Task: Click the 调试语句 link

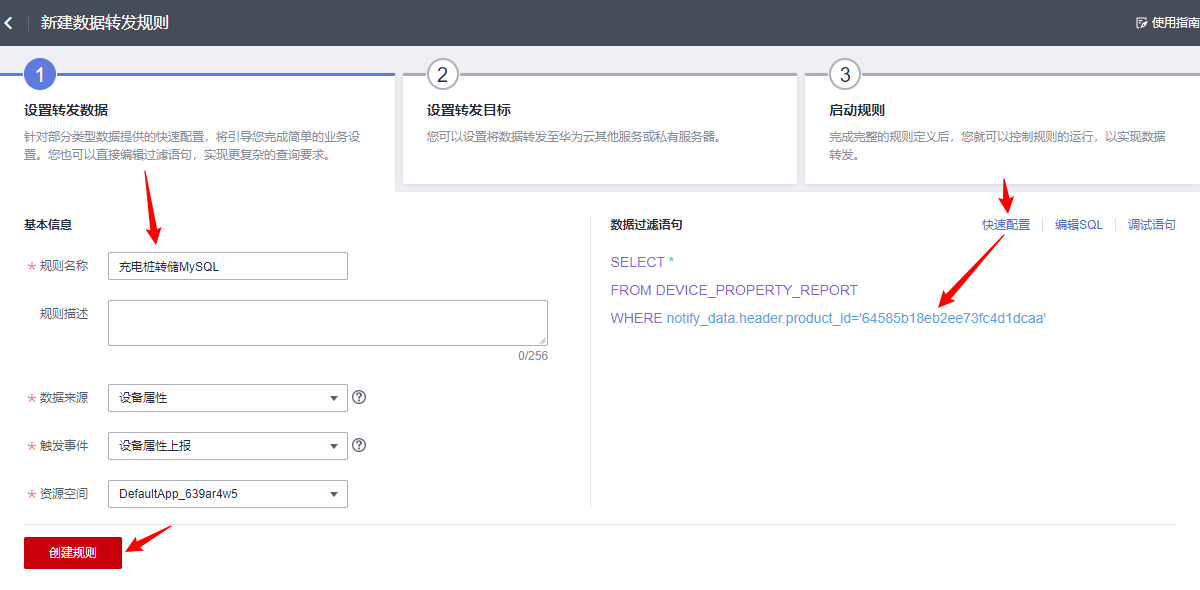Action: click(x=1152, y=225)
